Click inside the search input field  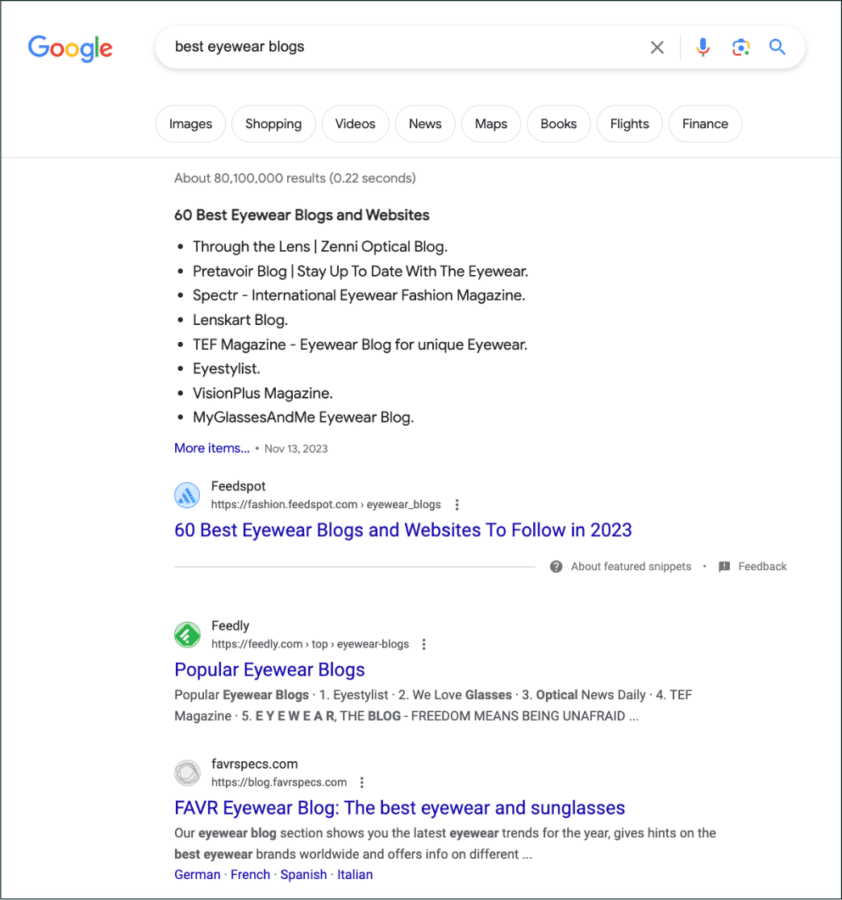[400, 47]
